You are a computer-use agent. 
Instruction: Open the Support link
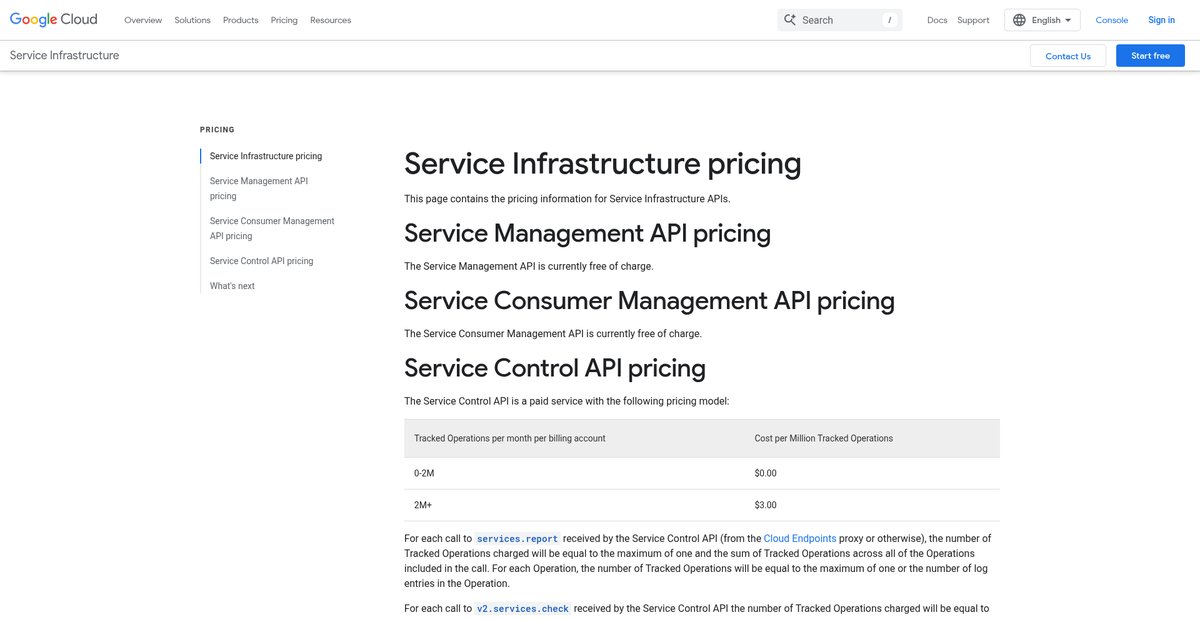973,20
